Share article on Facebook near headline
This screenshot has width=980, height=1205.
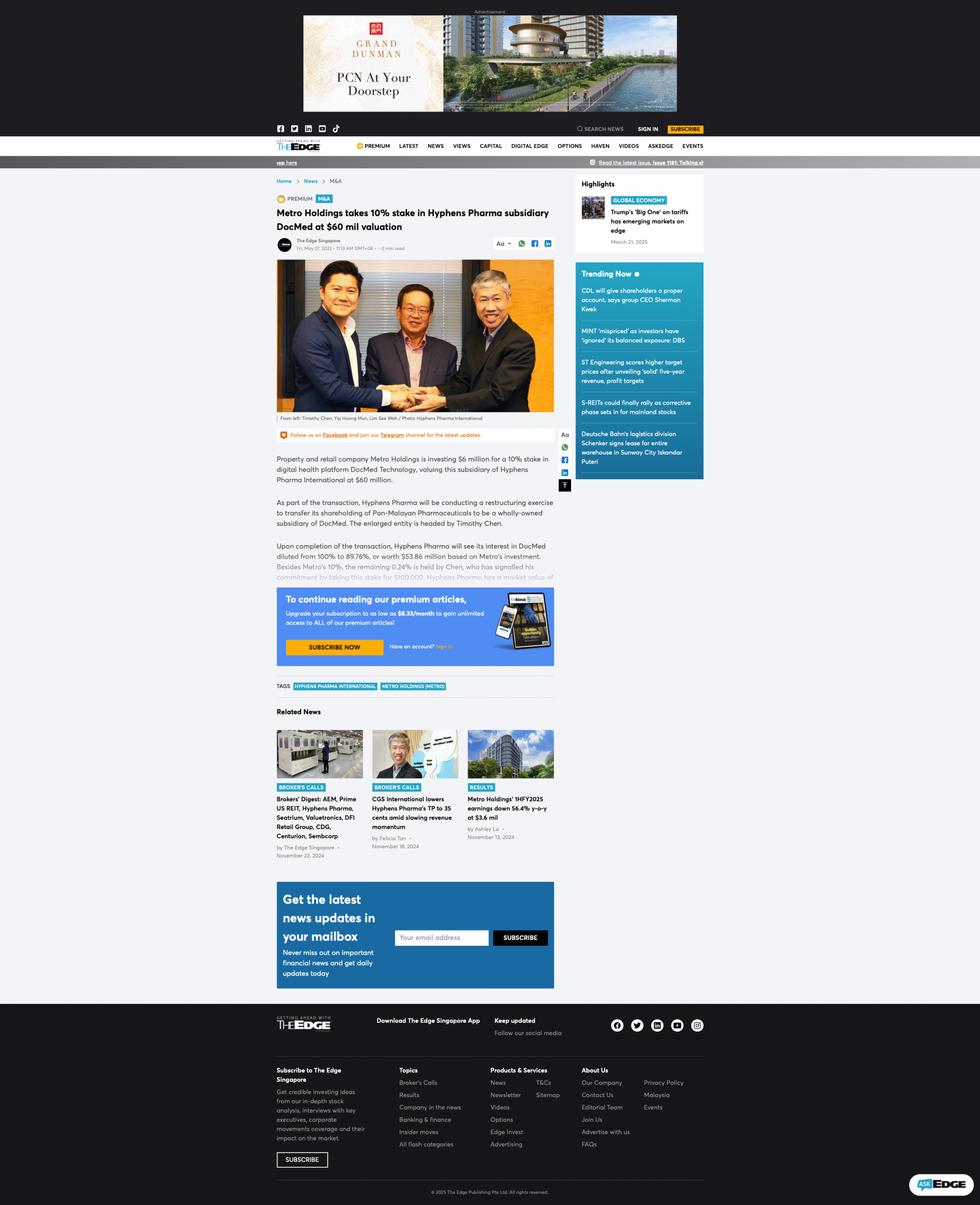tap(534, 244)
